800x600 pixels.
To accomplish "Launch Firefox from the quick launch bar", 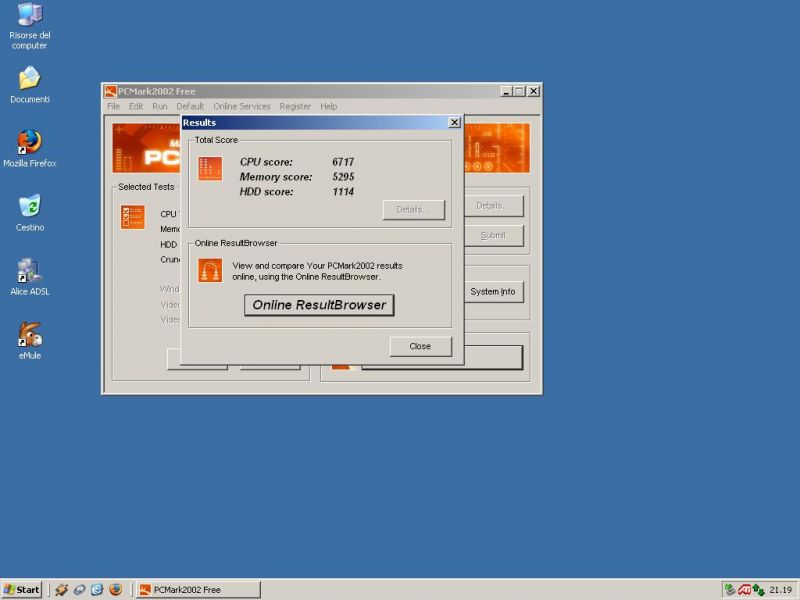I will click(115, 590).
